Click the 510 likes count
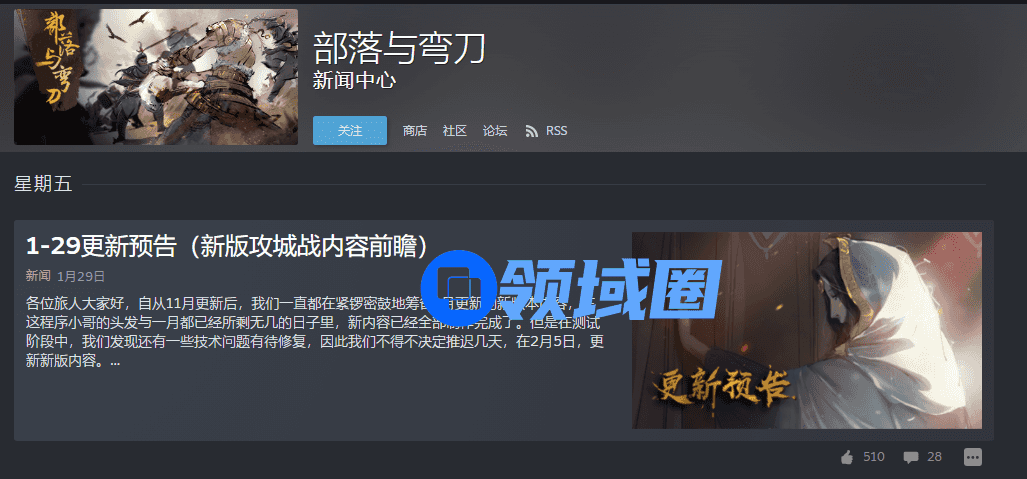Screen dimensions: 1027x479 tap(874, 457)
